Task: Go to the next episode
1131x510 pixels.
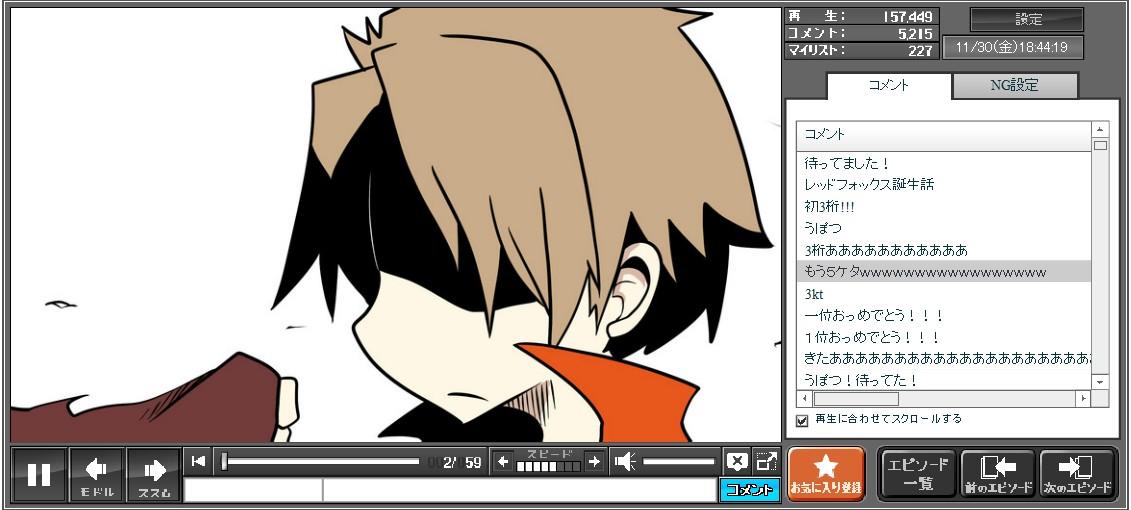Action: point(1077,473)
